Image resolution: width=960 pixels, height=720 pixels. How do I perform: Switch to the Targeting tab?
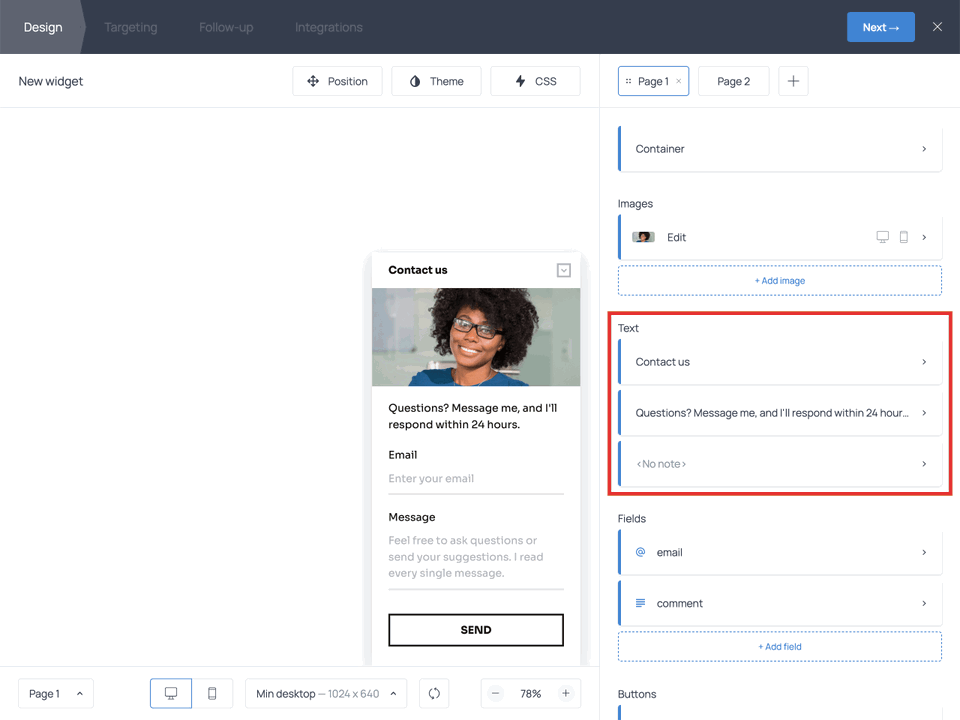tap(131, 27)
